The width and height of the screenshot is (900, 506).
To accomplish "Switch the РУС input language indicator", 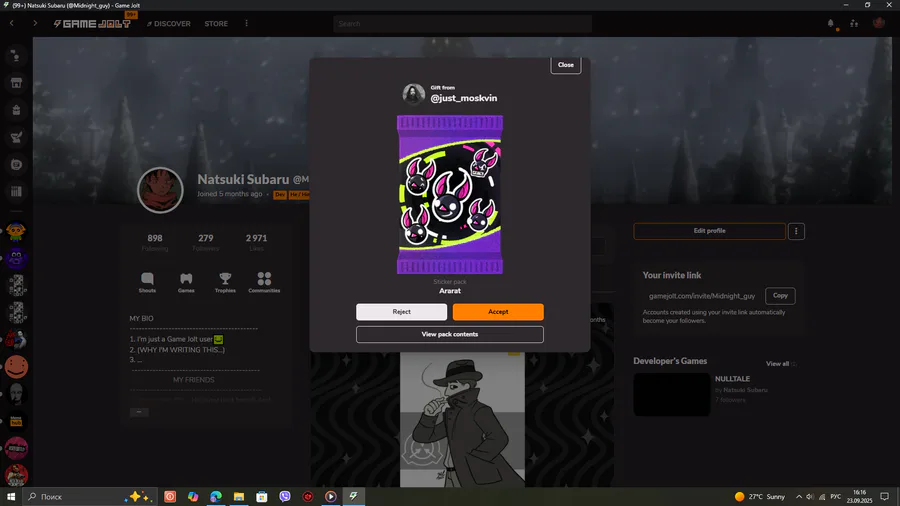I will pyautogui.click(x=836, y=496).
